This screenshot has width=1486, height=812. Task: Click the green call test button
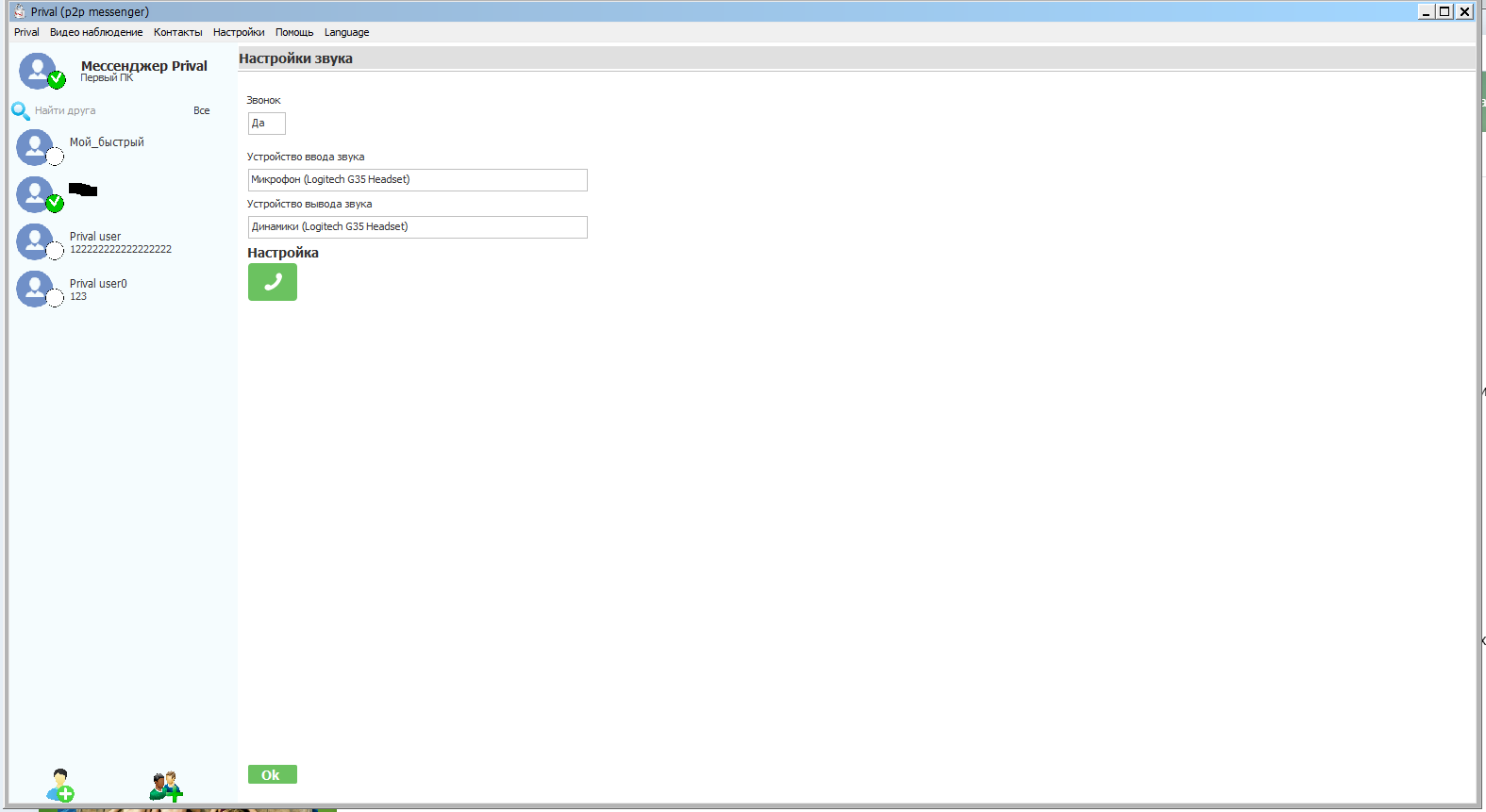272,282
